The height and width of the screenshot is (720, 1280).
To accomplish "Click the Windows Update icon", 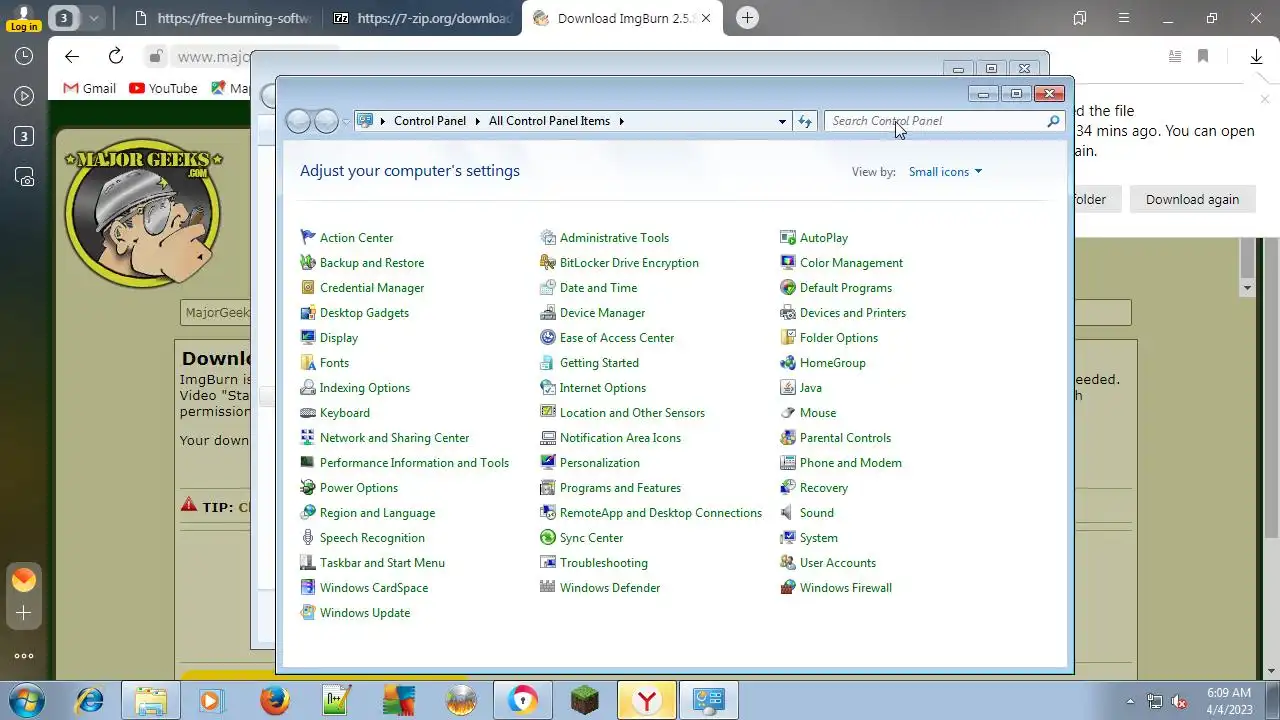I will point(308,613).
